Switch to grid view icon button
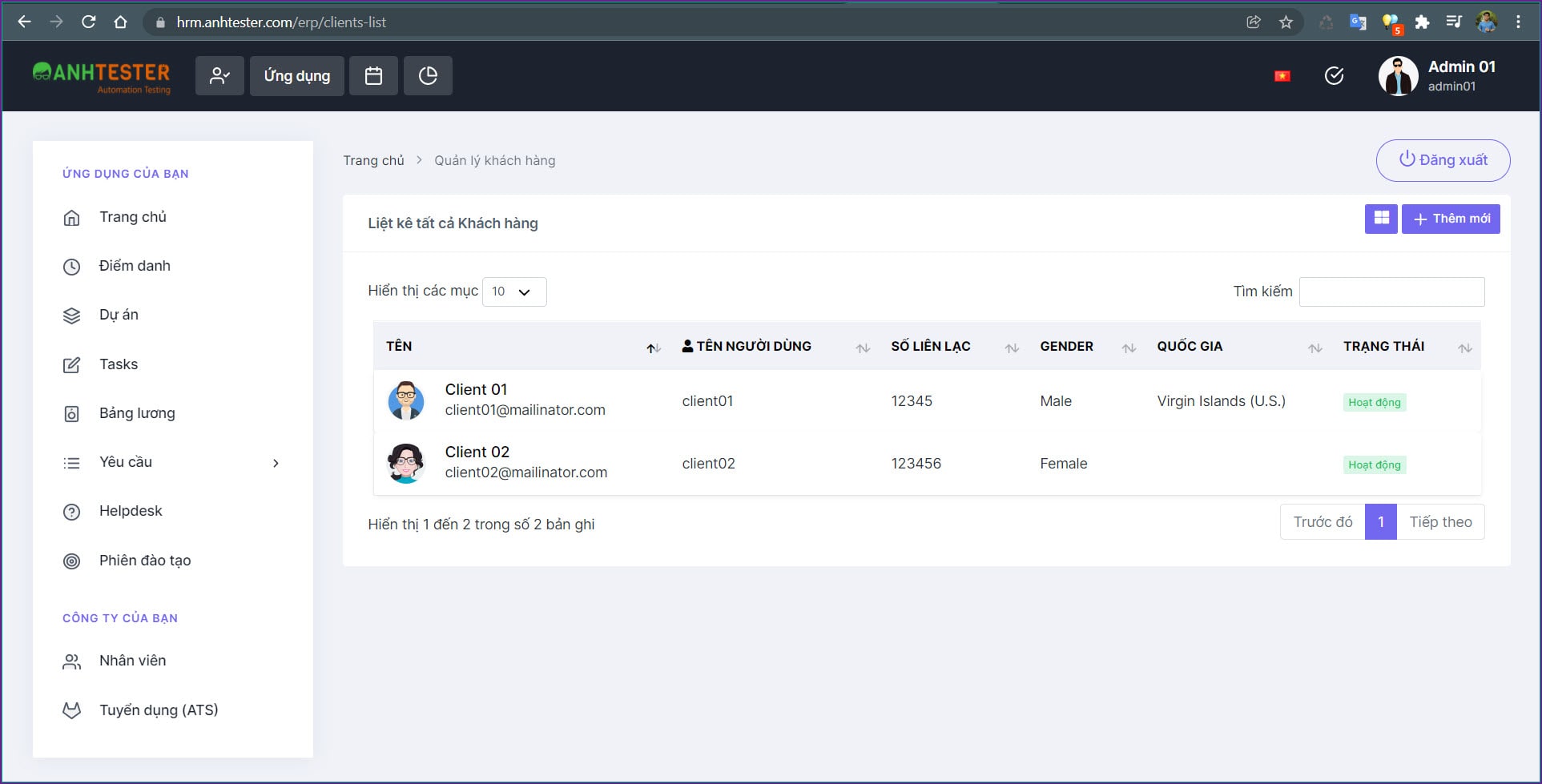 tap(1381, 219)
